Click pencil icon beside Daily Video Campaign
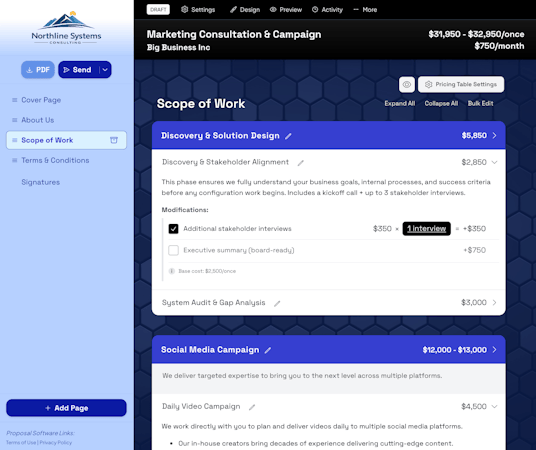The width and height of the screenshot is (536, 450). [x=252, y=407]
